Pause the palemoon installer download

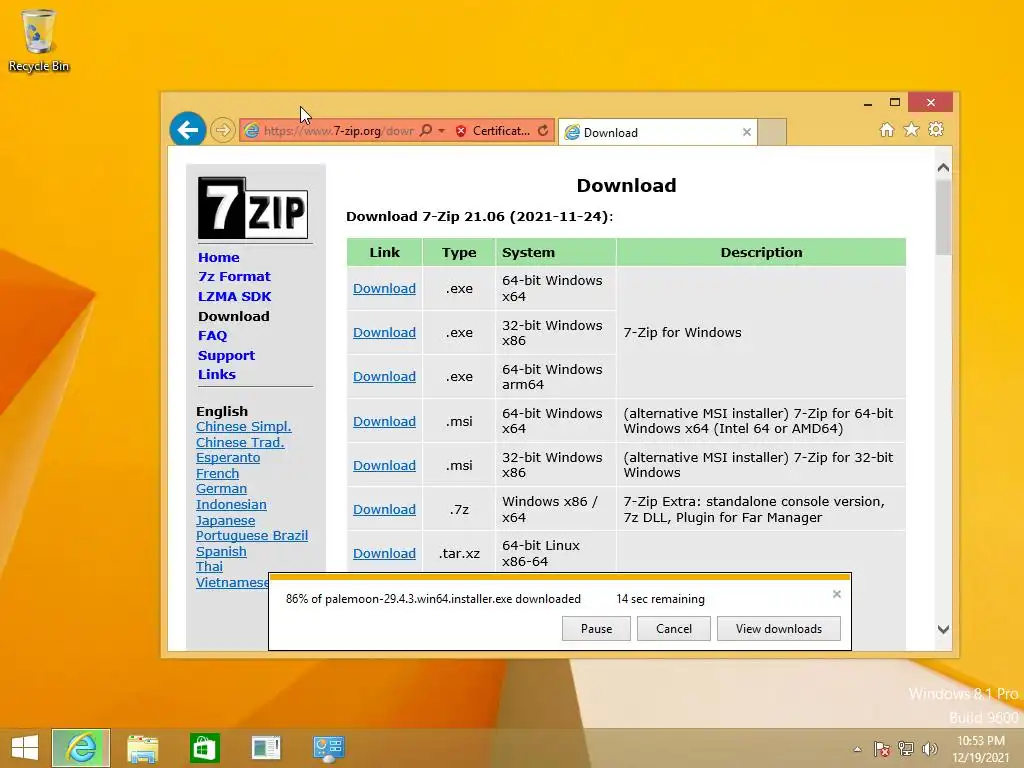[x=596, y=628]
